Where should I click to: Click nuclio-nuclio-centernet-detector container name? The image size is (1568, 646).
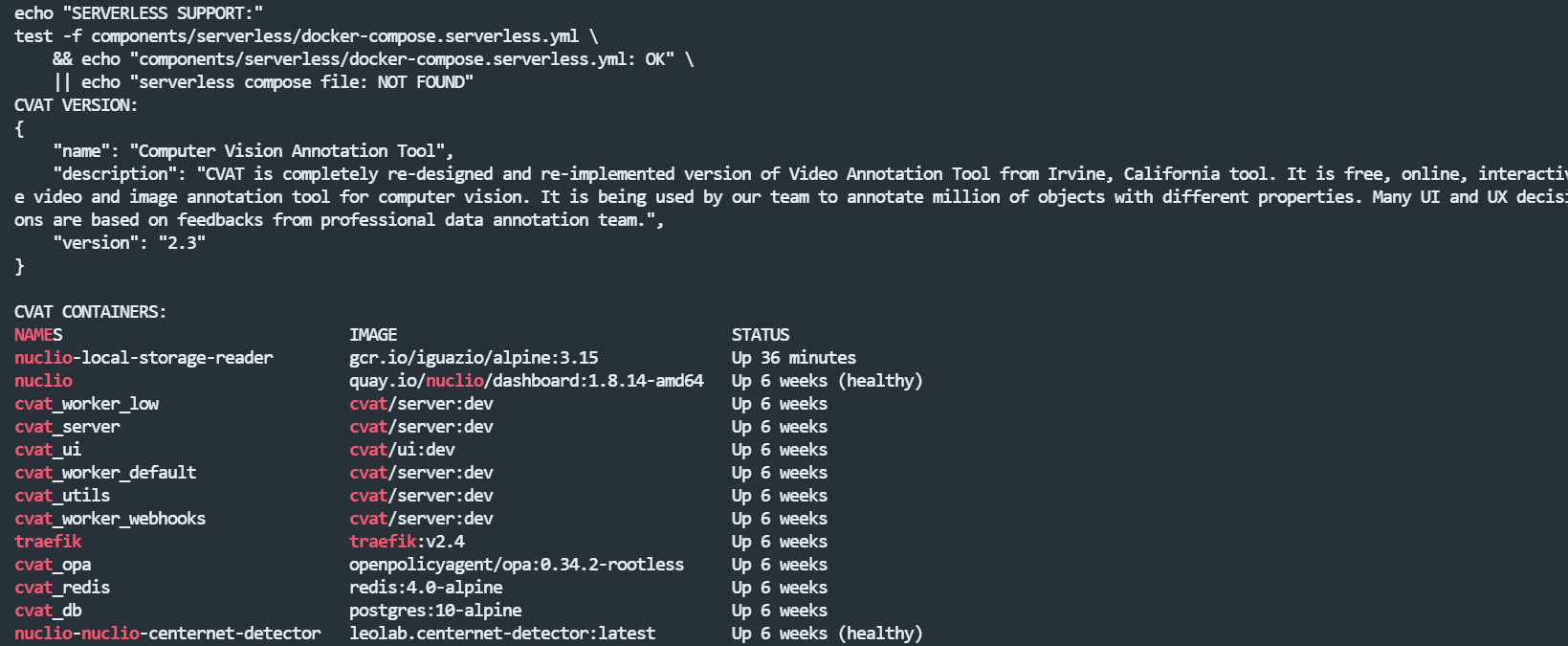pos(167,634)
